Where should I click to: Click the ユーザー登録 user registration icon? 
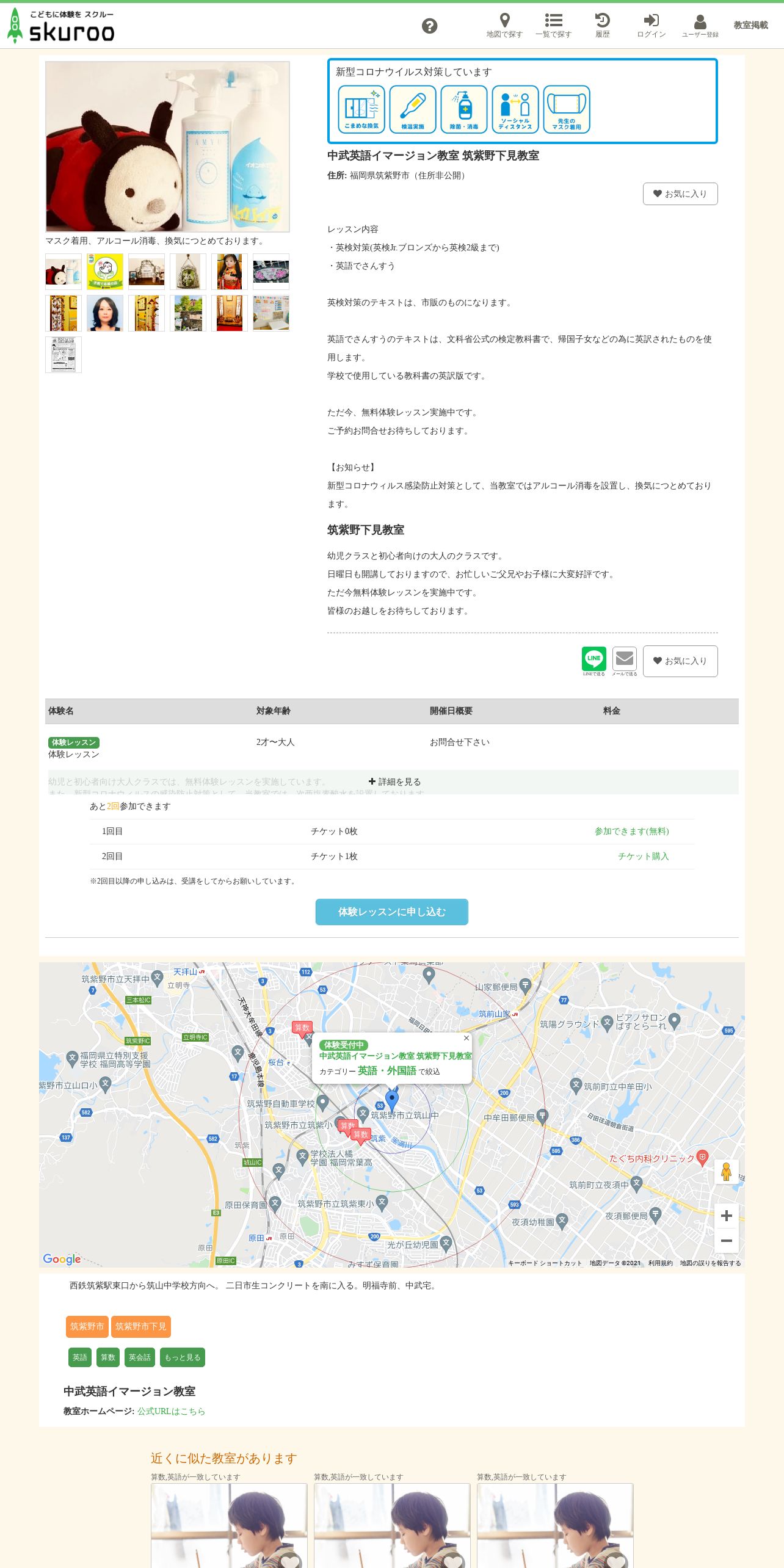click(x=700, y=26)
